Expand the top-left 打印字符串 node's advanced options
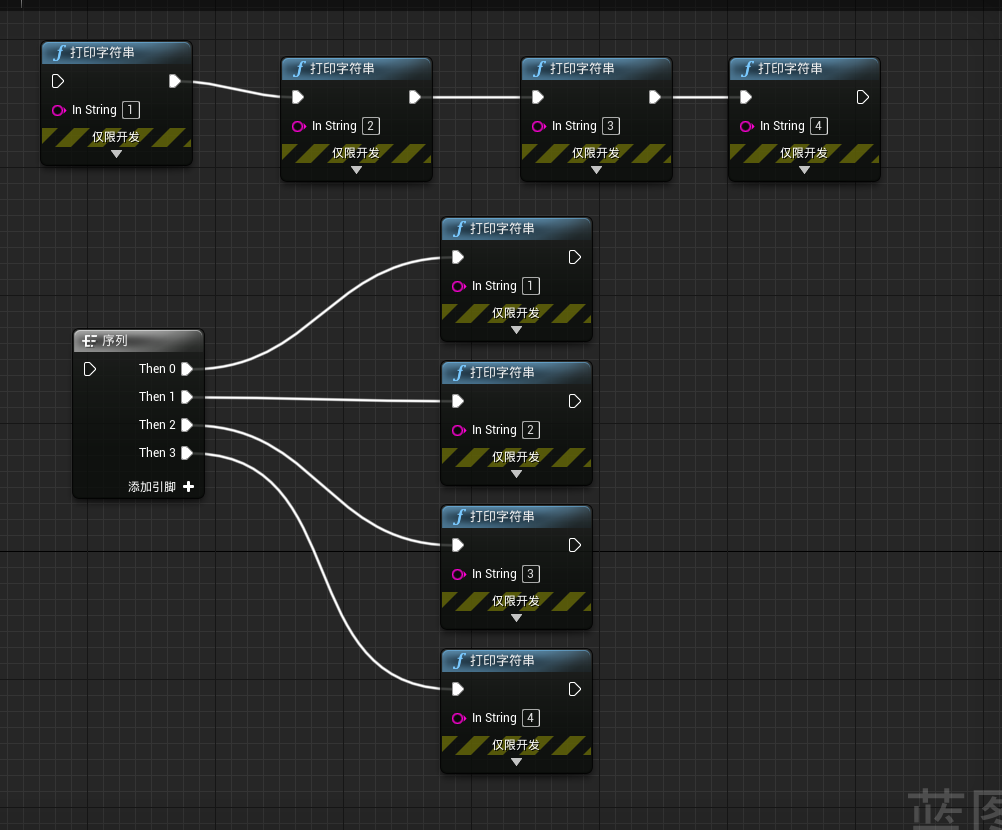Image resolution: width=1002 pixels, height=830 pixels. point(116,154)
